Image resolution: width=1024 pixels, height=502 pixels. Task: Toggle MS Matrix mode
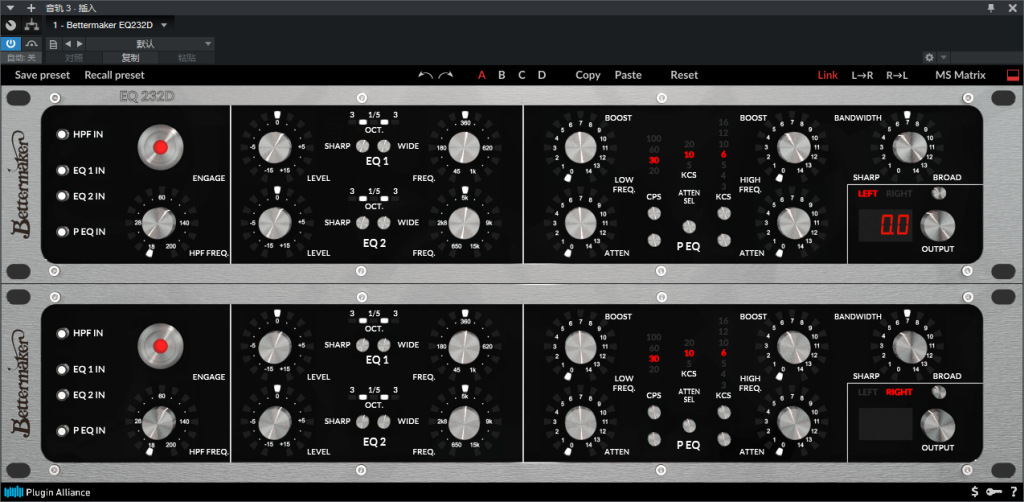961,75
